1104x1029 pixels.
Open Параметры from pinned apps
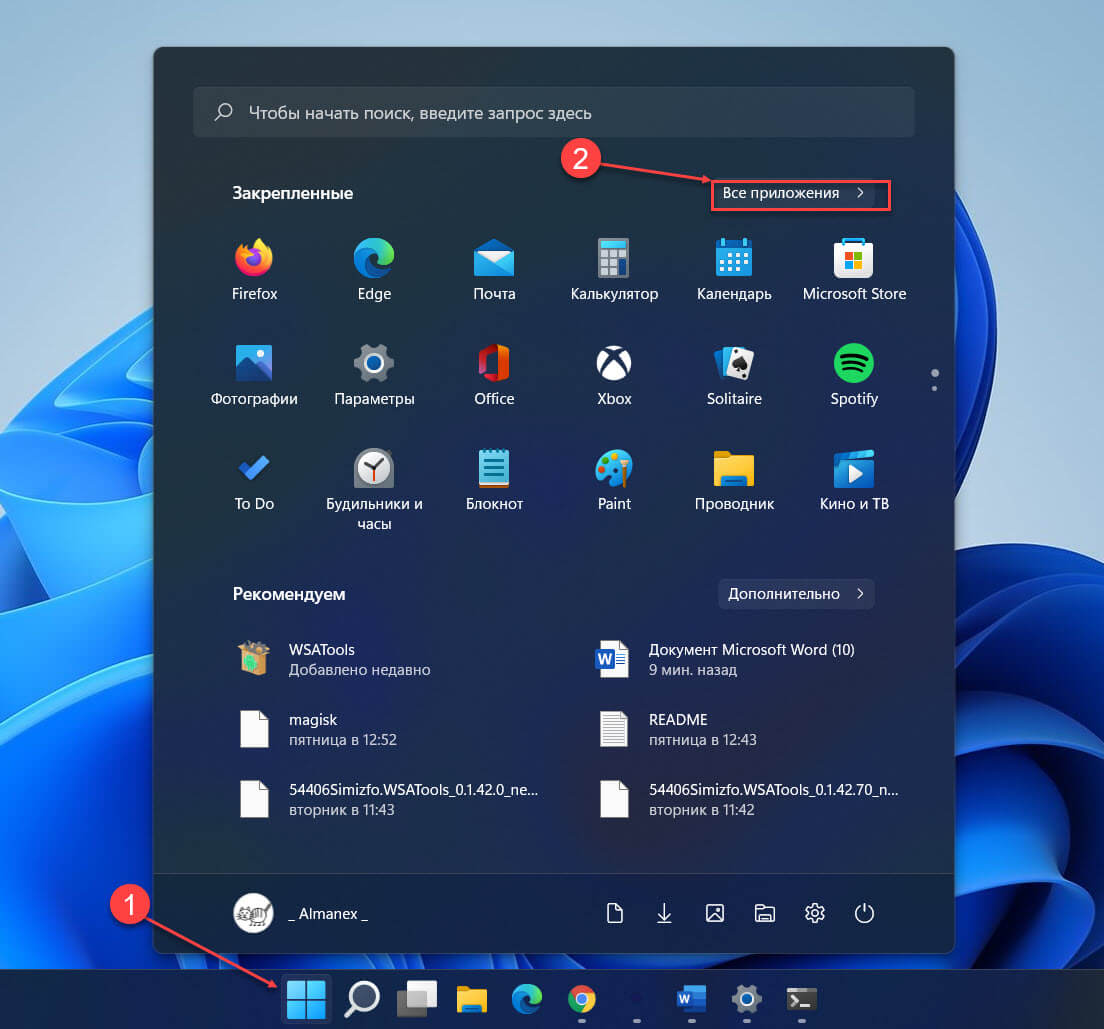(x=374, y=375)
